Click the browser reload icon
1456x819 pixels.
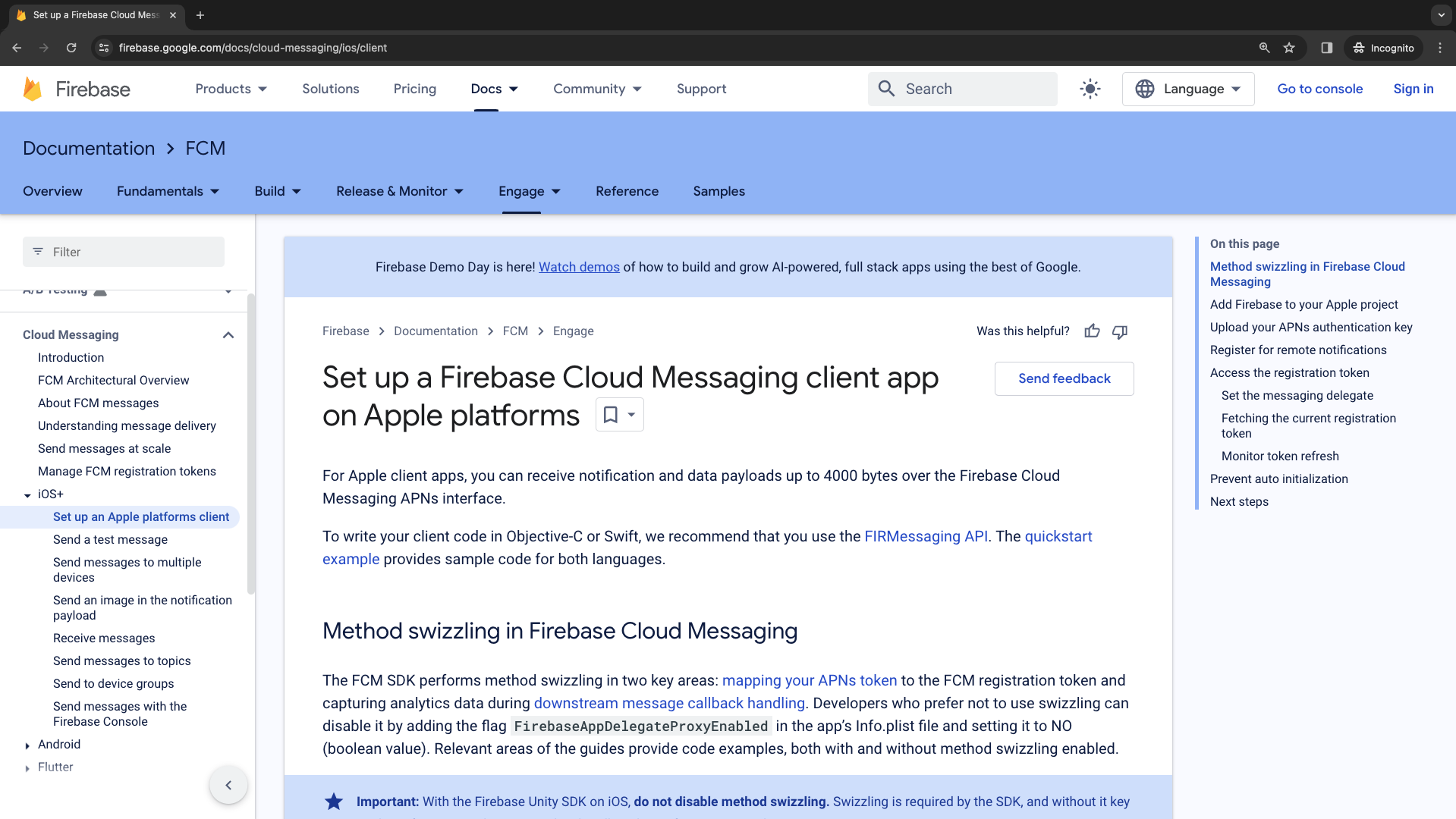[x=71, y=48]
